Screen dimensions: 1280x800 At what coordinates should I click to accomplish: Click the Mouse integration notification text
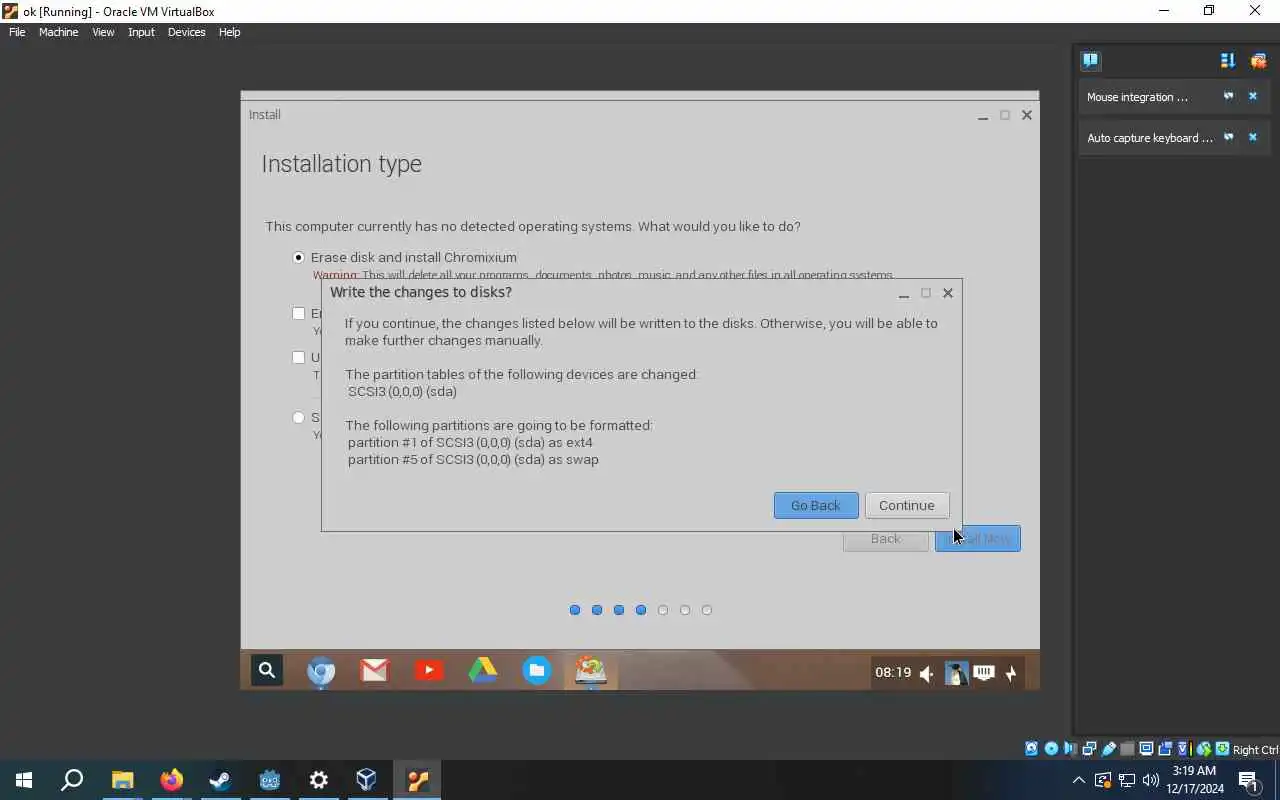[1137, 97]
